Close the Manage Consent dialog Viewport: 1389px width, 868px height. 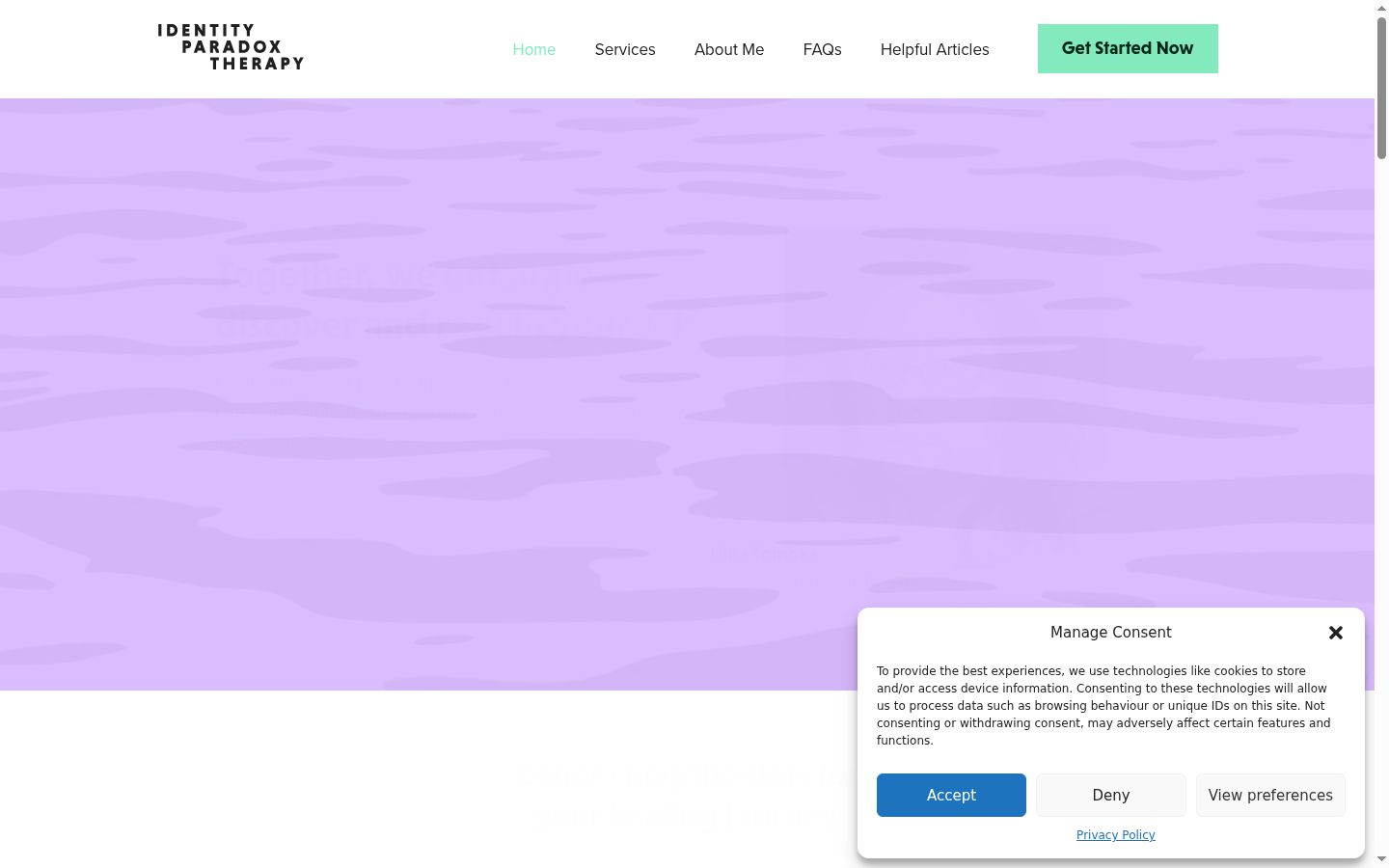click(1336, 633)
